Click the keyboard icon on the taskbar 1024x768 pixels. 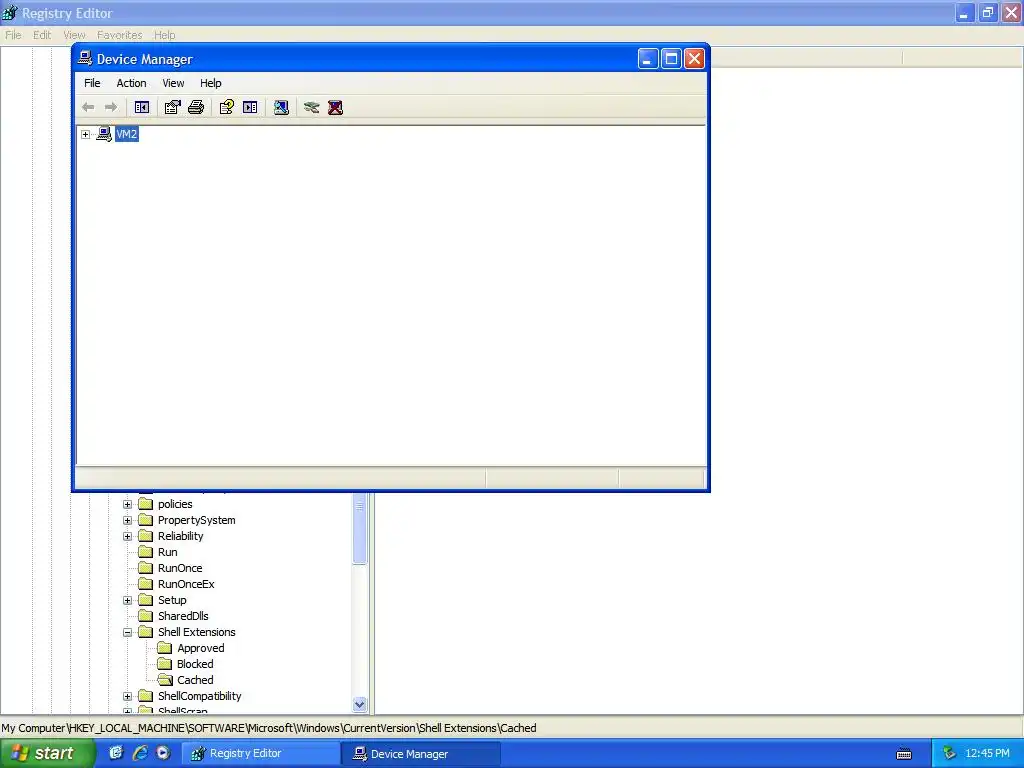pos(904,754)
